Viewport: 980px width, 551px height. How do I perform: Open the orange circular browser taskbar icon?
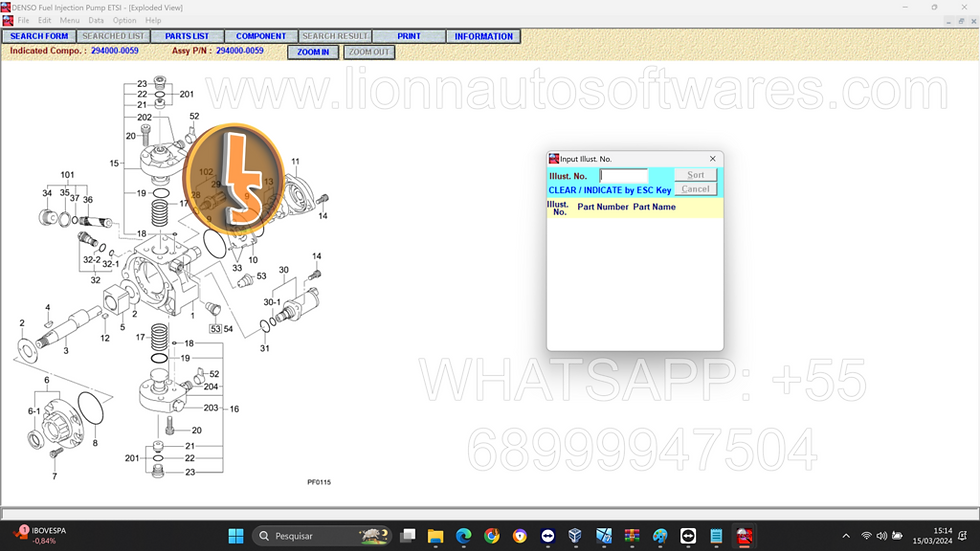tap(519, 536)
